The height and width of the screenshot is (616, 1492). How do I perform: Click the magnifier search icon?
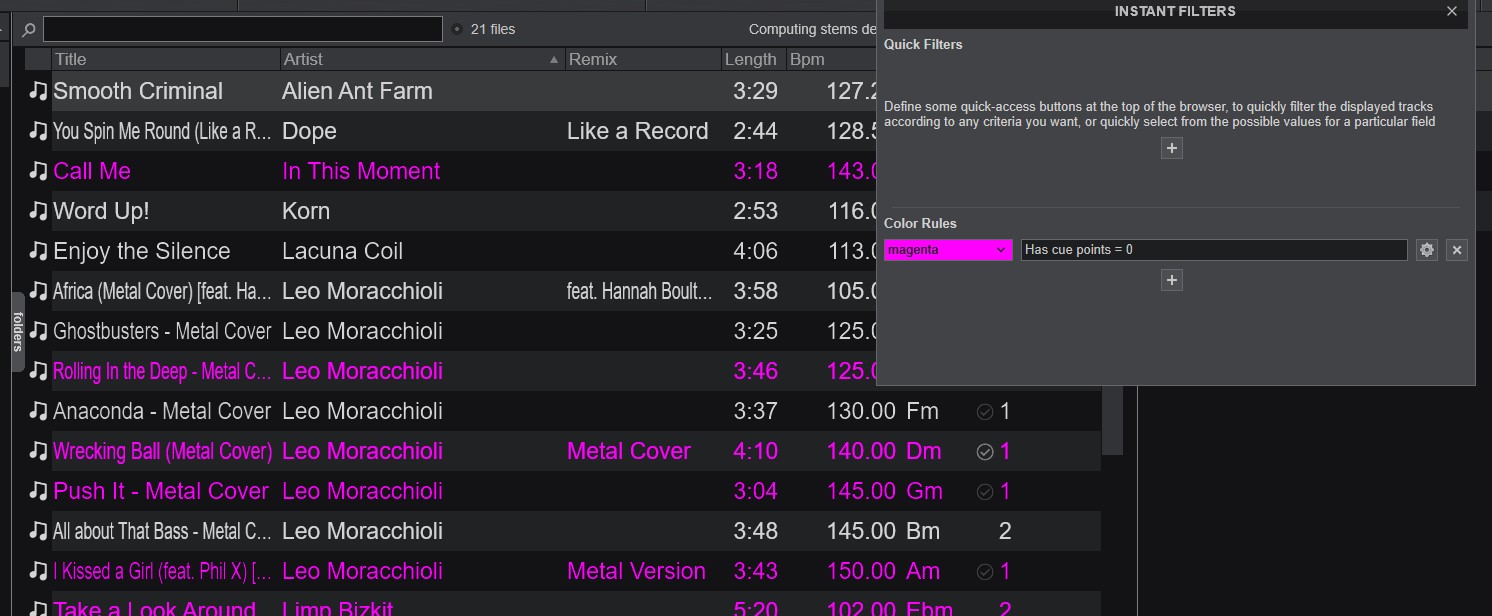click(29, 30)
